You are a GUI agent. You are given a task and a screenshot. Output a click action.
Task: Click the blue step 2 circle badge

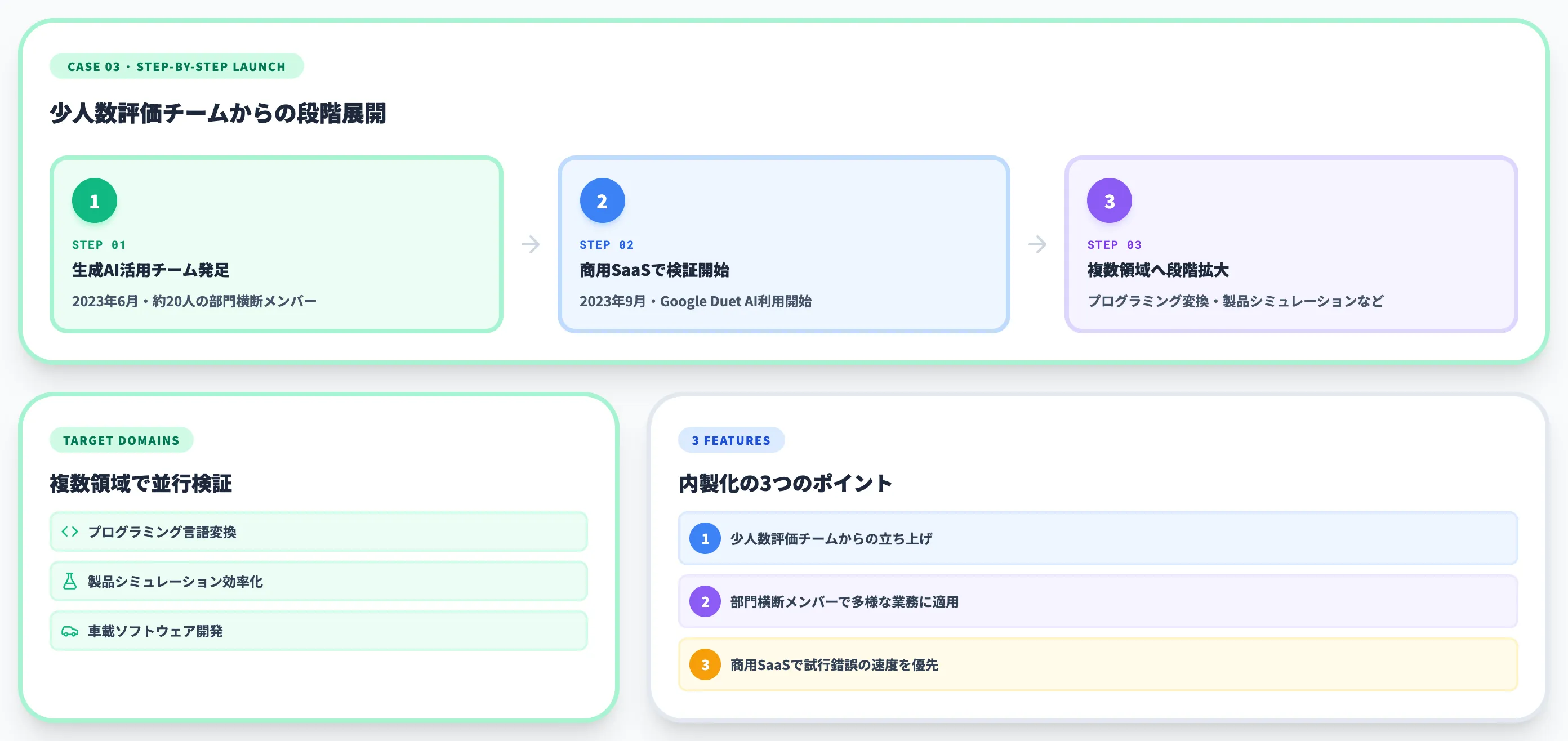[602, 200]
